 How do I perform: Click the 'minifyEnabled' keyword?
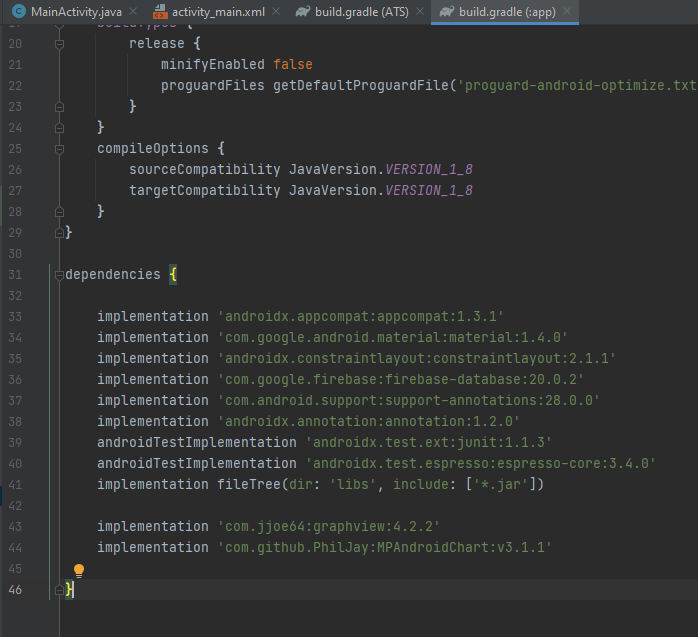tap(212, 65)
